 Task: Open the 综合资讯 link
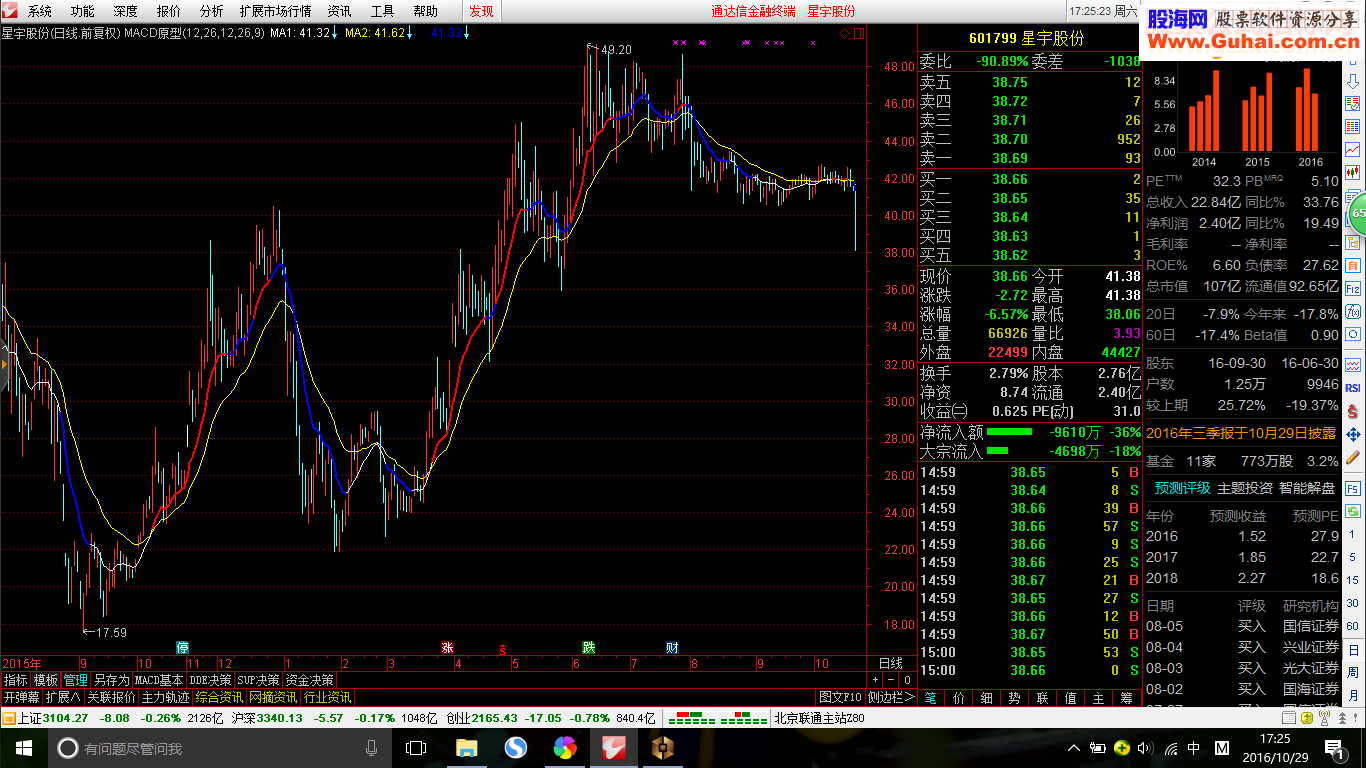(219, 697)
